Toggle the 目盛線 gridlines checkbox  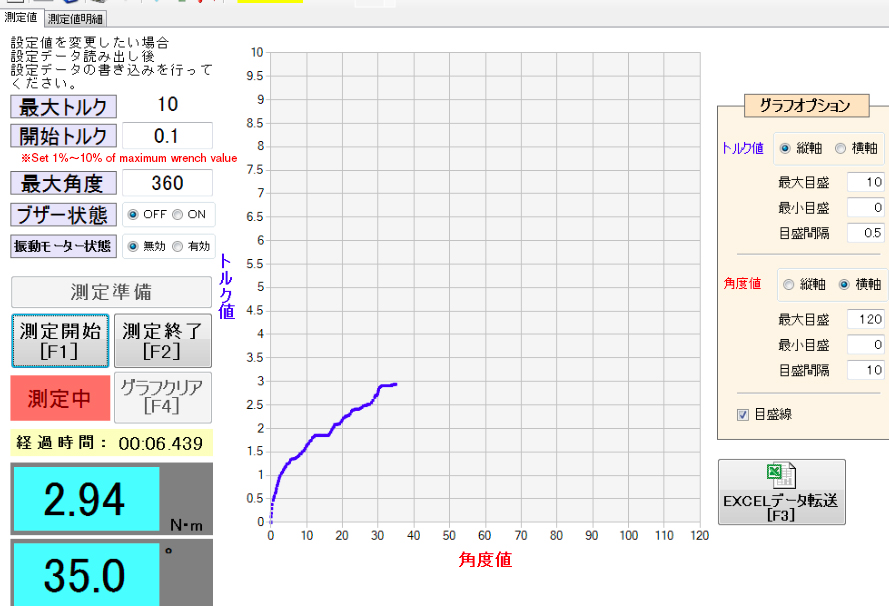(743, 414)
